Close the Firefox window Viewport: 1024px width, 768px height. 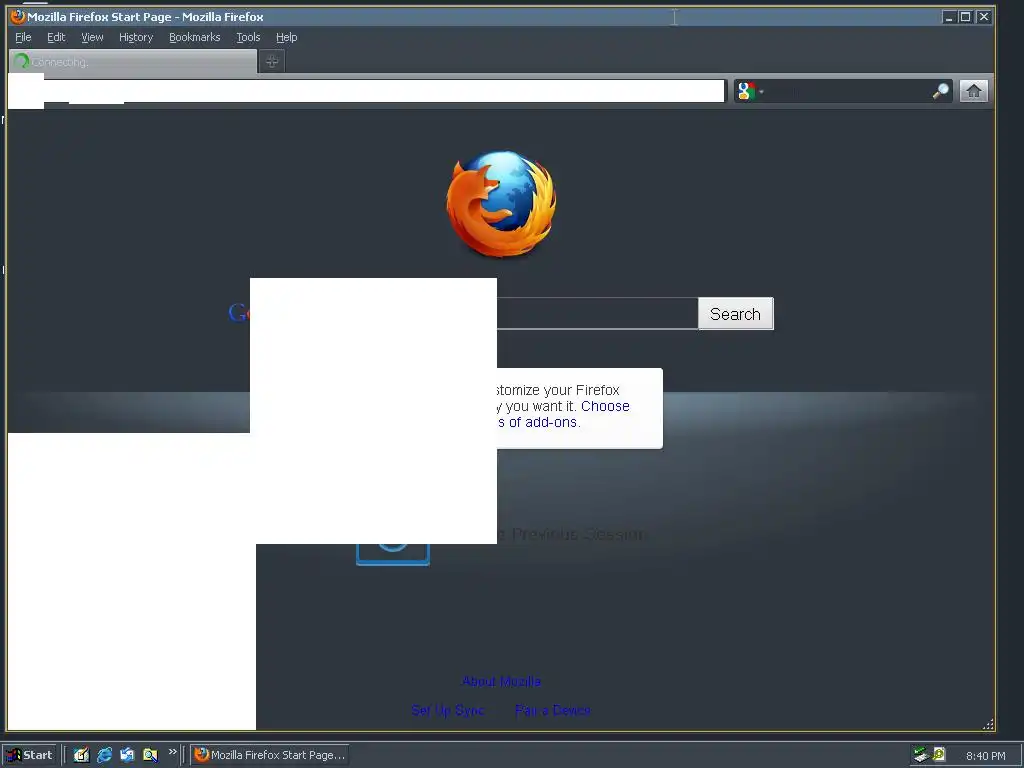[x=984, y=17]
